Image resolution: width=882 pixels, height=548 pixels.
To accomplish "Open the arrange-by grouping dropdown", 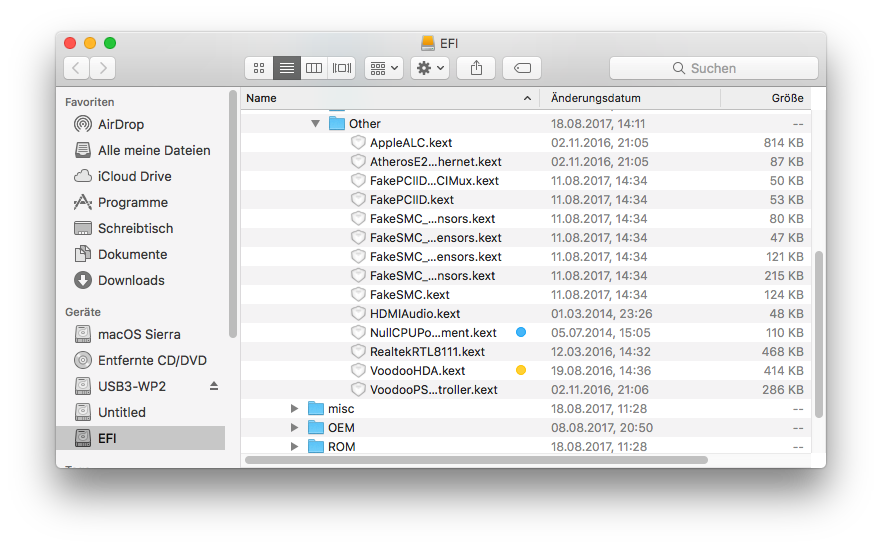I will tap(384, 68).
